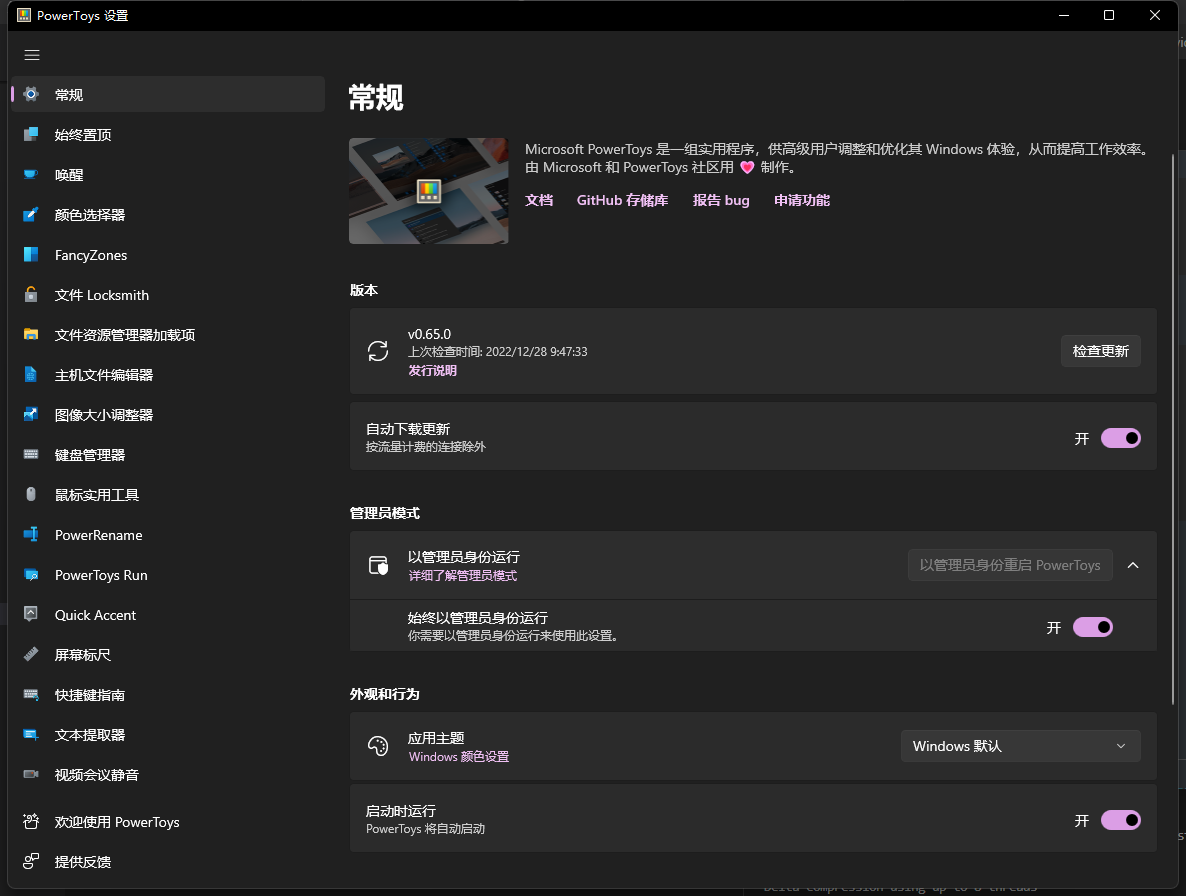Click the 欢迎使用 PowerToys icon
Image resolution: width=1186 pixels, height=896 pixels.
point(31,822)
